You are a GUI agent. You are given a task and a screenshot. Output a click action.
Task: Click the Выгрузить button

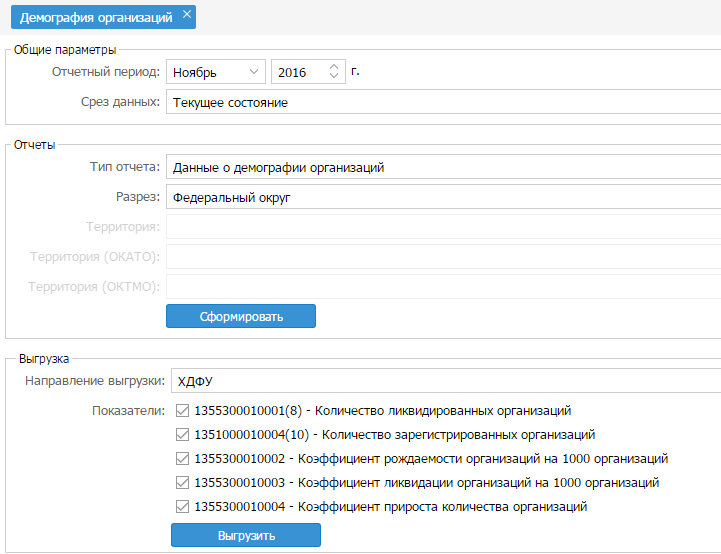point(246,535)
